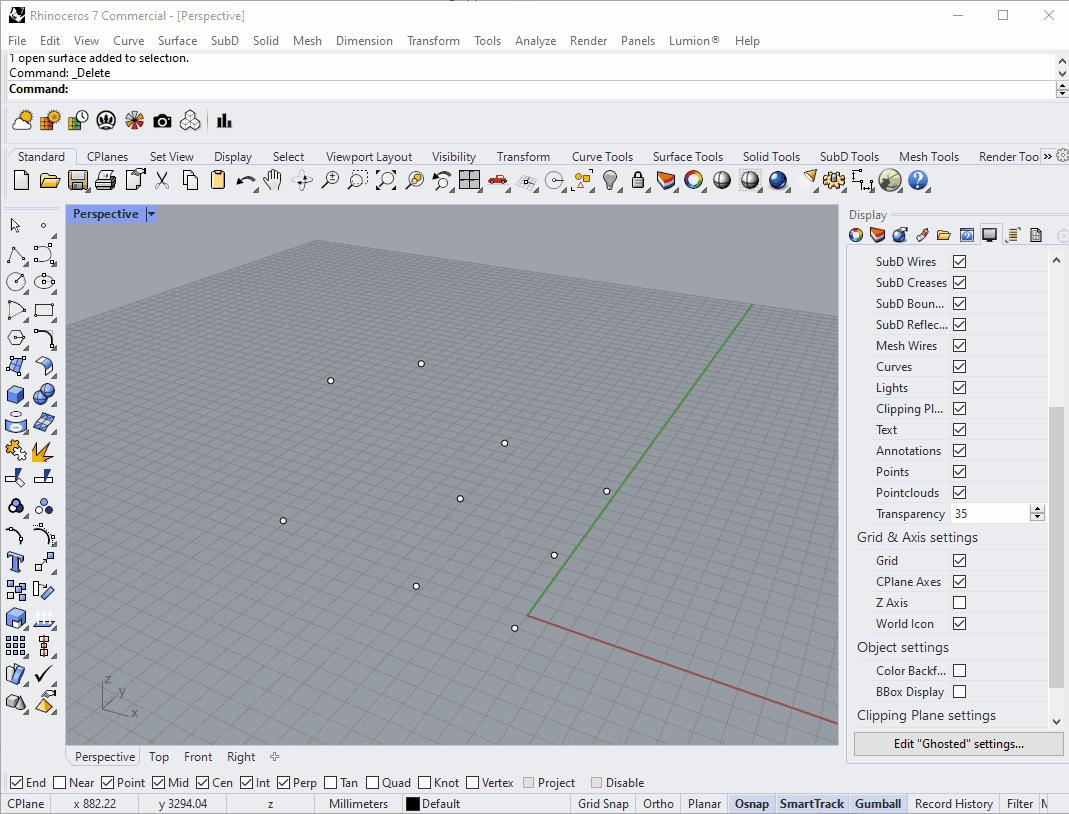Image resolution: width=1069 pixels, height=814 pixels.
Task: Select the Polyline tool in sidebar
Action: tap(16, 255)
